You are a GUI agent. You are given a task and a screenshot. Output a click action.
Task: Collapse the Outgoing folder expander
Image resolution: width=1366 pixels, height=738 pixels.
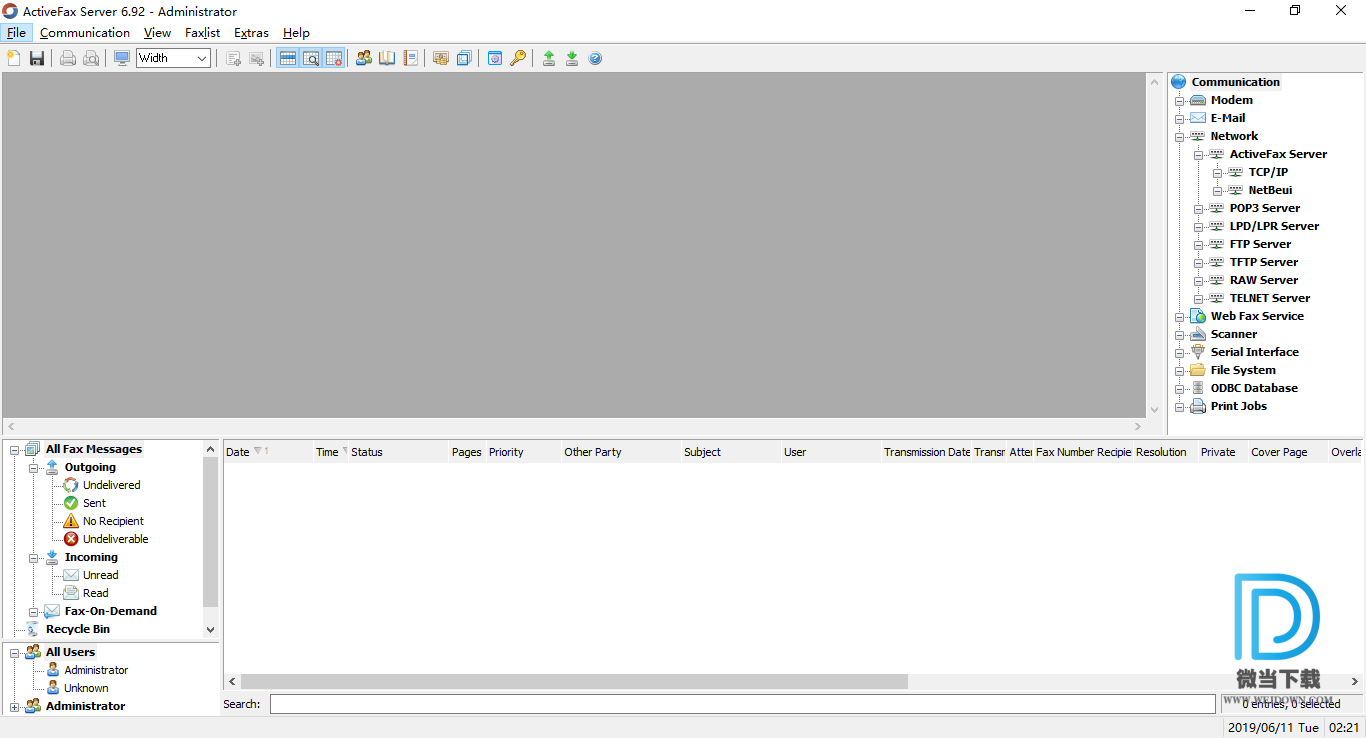pyautogui.click(x=34, y=467)
